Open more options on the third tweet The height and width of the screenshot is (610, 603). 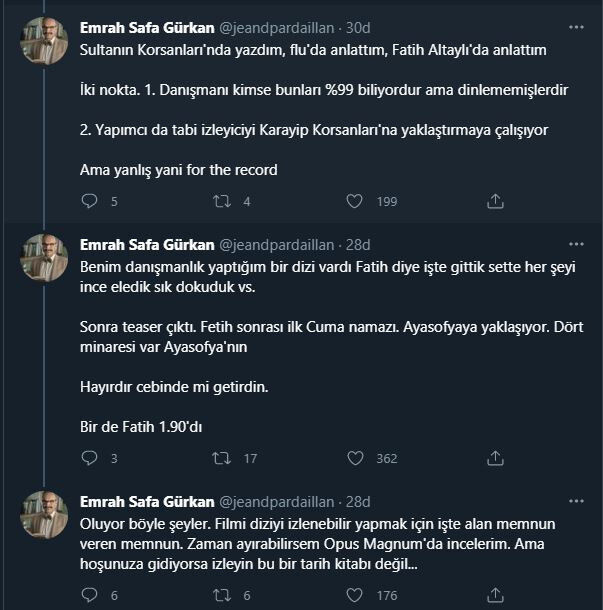(x=575, y=501)
